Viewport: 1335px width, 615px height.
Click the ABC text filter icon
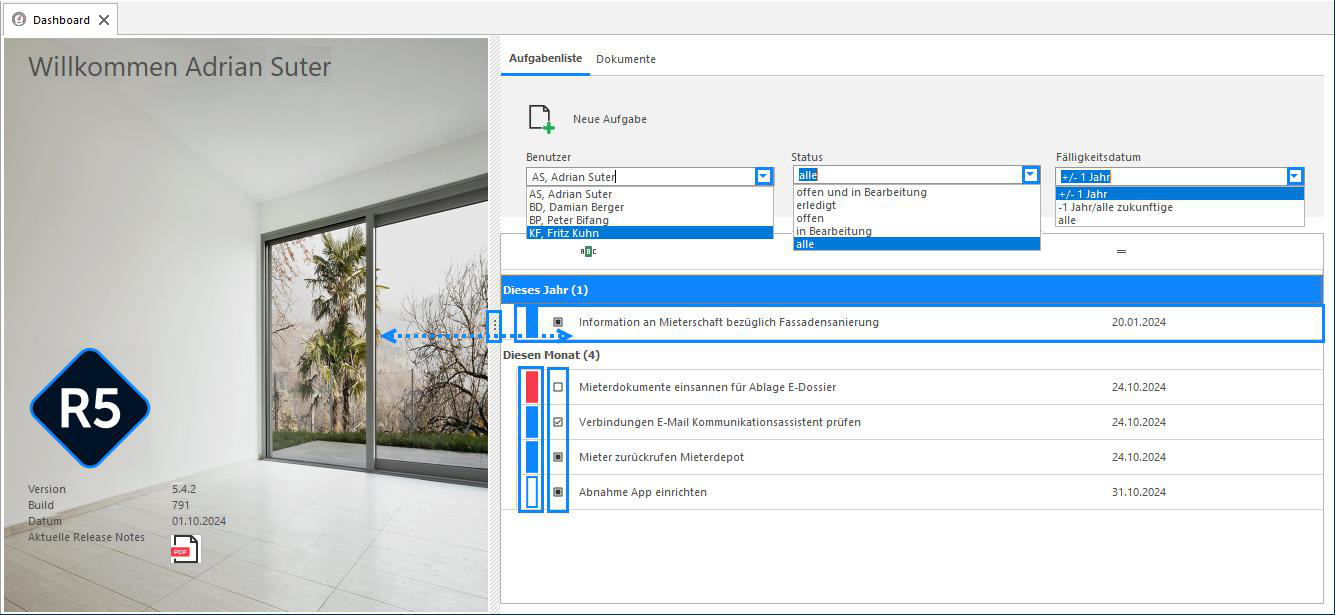[x=588, y=251]
